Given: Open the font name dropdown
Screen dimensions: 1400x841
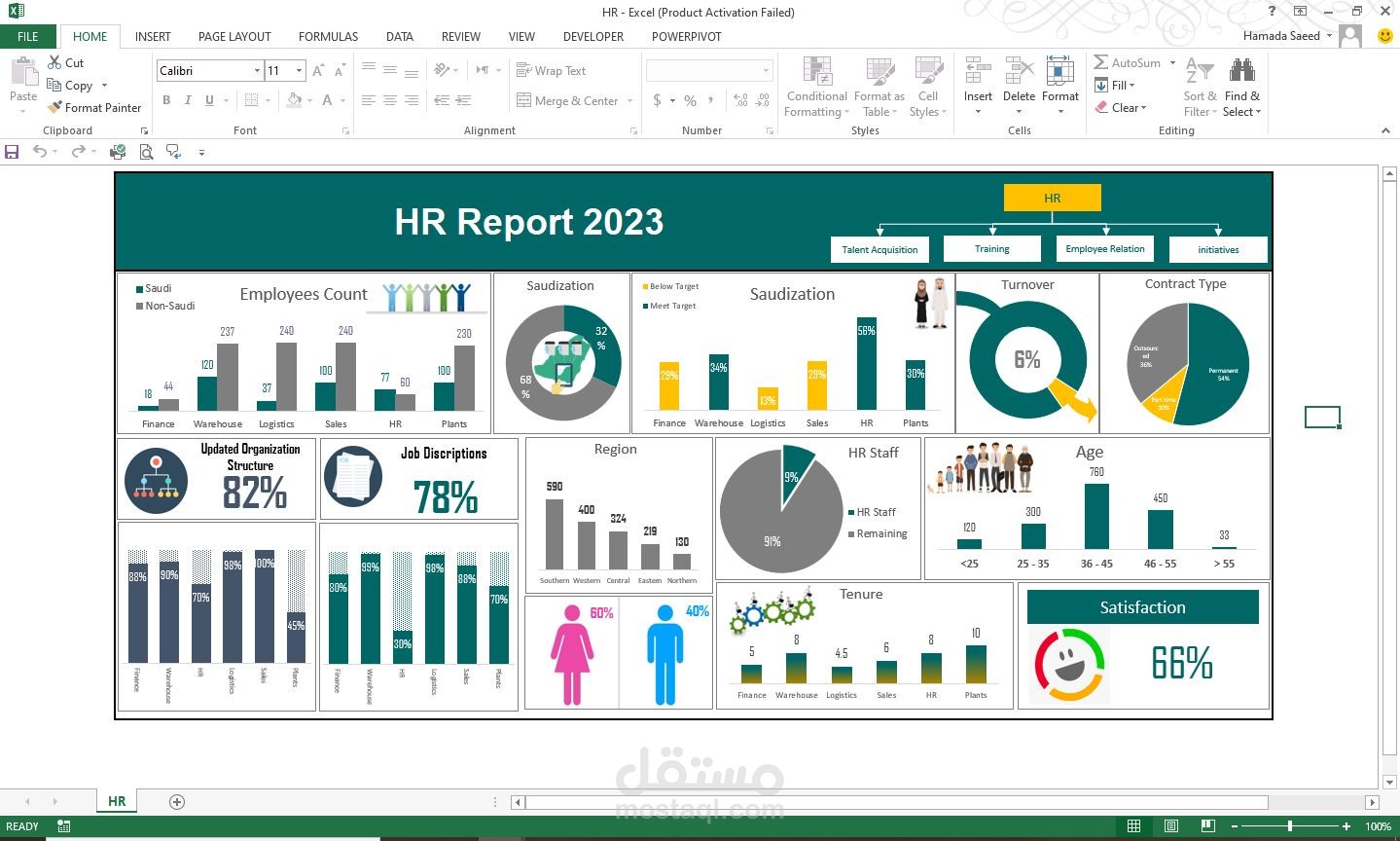Looking at the screenshot, I should [x=257, y=70].
